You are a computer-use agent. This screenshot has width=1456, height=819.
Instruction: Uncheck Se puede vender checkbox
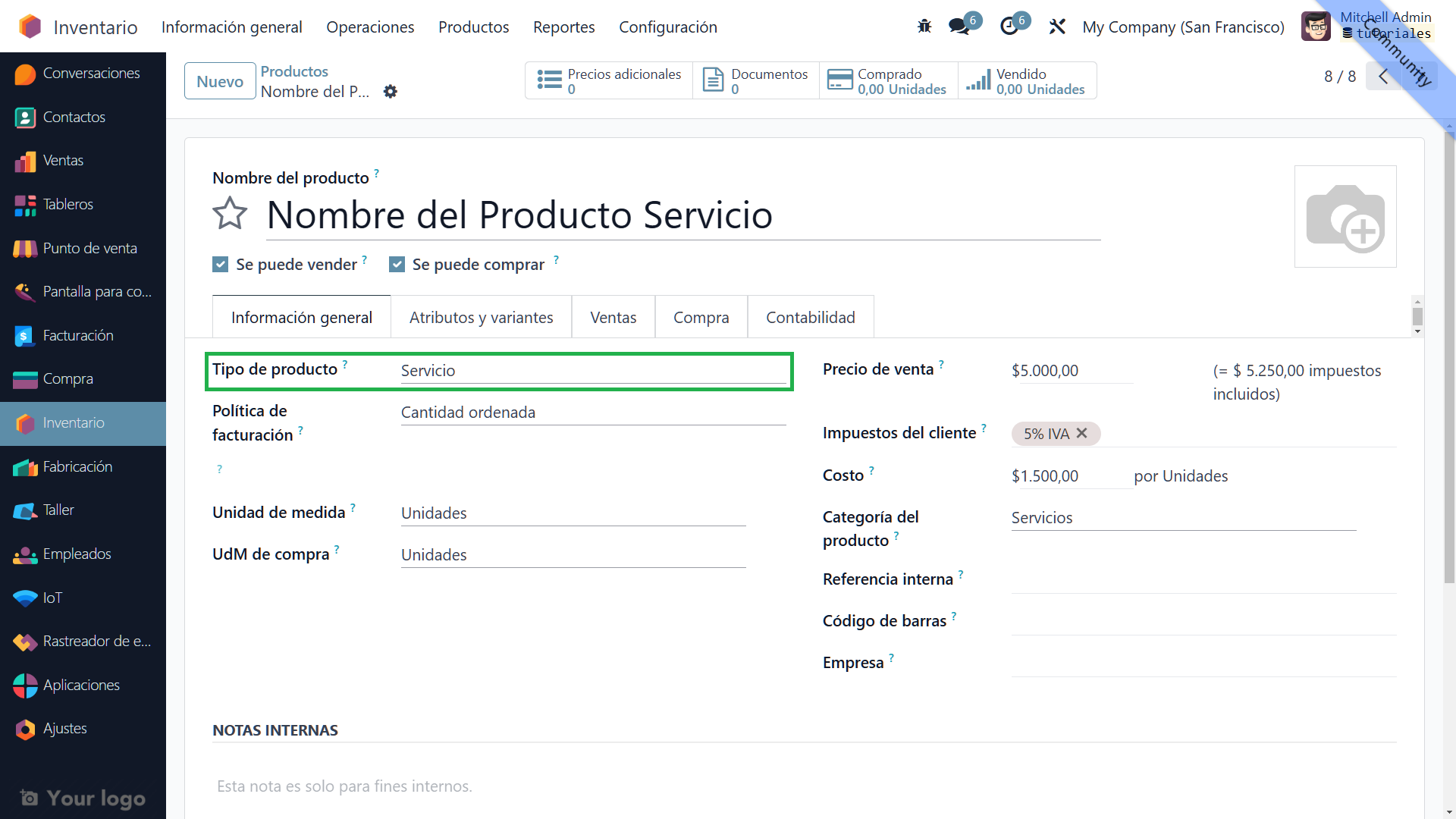221,265
